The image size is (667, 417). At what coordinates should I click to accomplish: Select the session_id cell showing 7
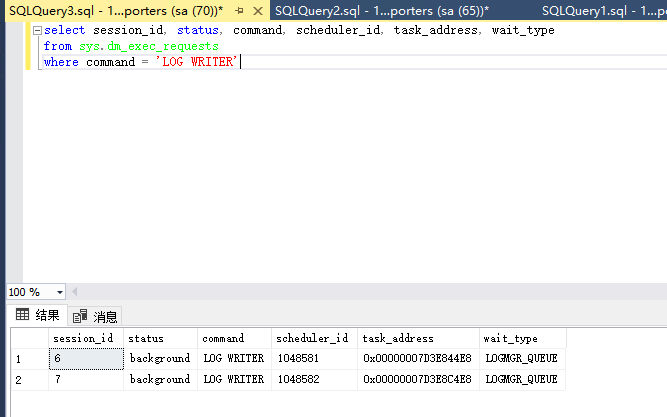[86, 380]
